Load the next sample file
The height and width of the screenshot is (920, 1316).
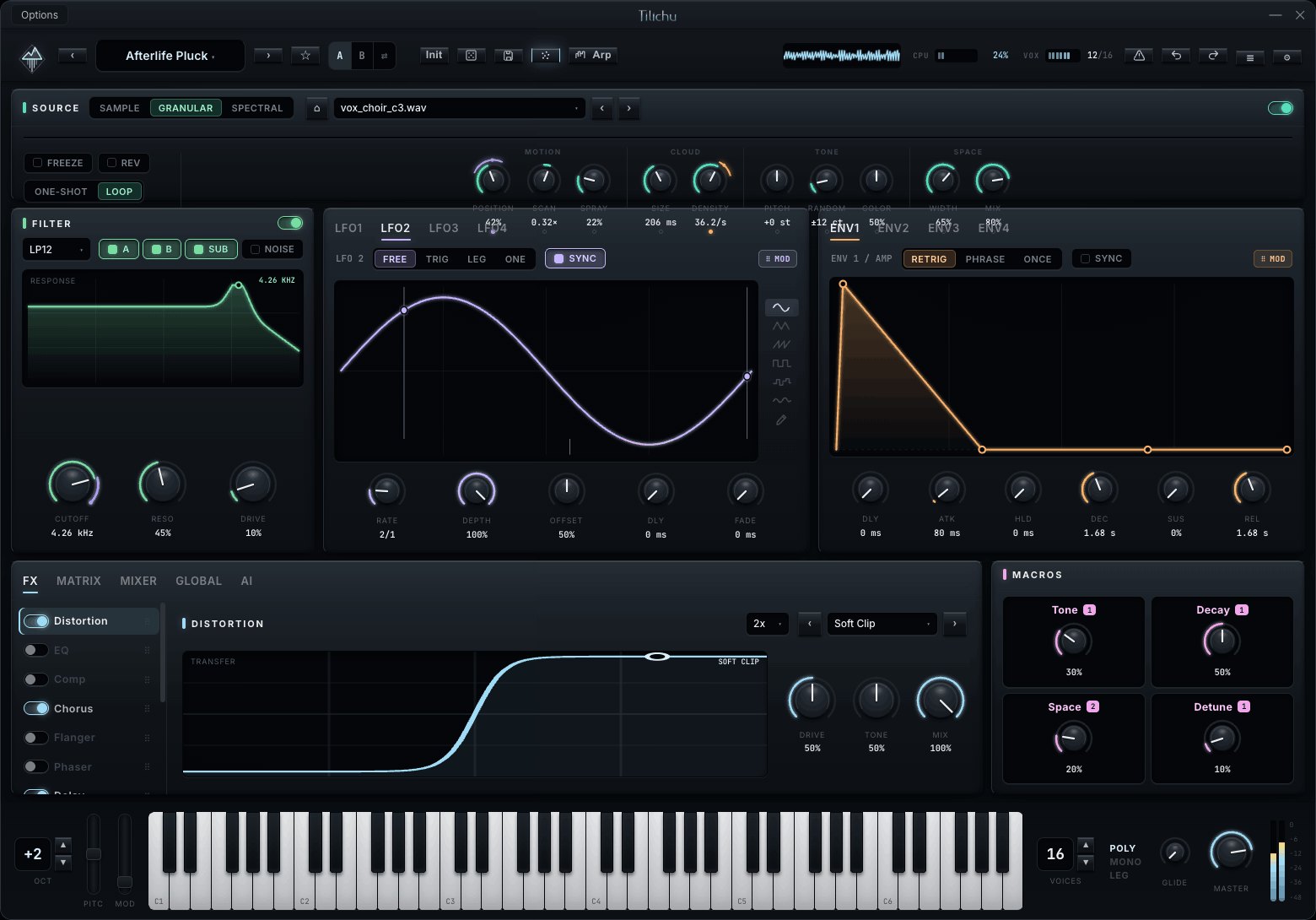628,108
